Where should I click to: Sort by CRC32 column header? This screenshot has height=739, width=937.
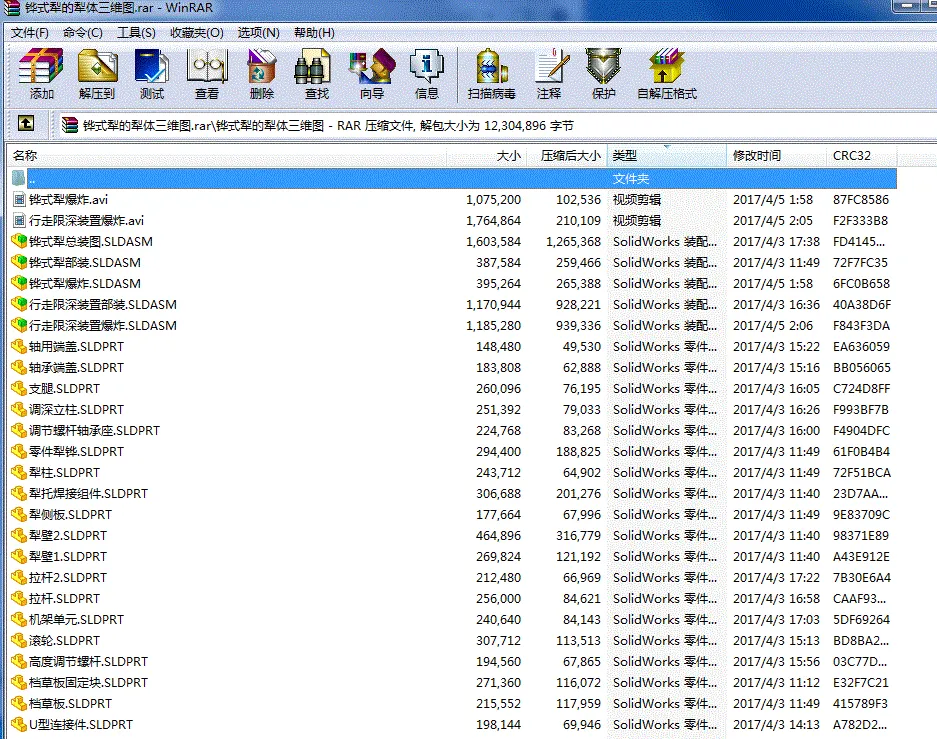coord(861,156)
